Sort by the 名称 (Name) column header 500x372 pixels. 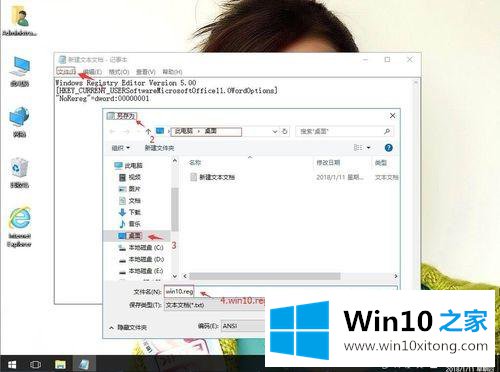click(x=195, y=163)
